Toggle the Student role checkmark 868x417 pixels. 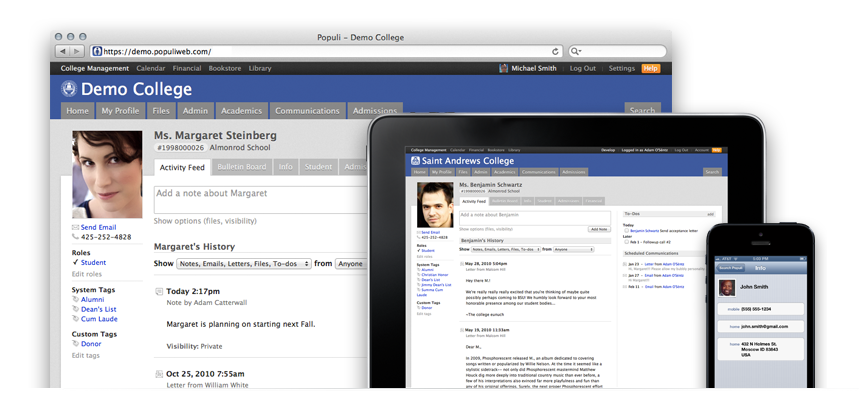[x=76, y=263]
